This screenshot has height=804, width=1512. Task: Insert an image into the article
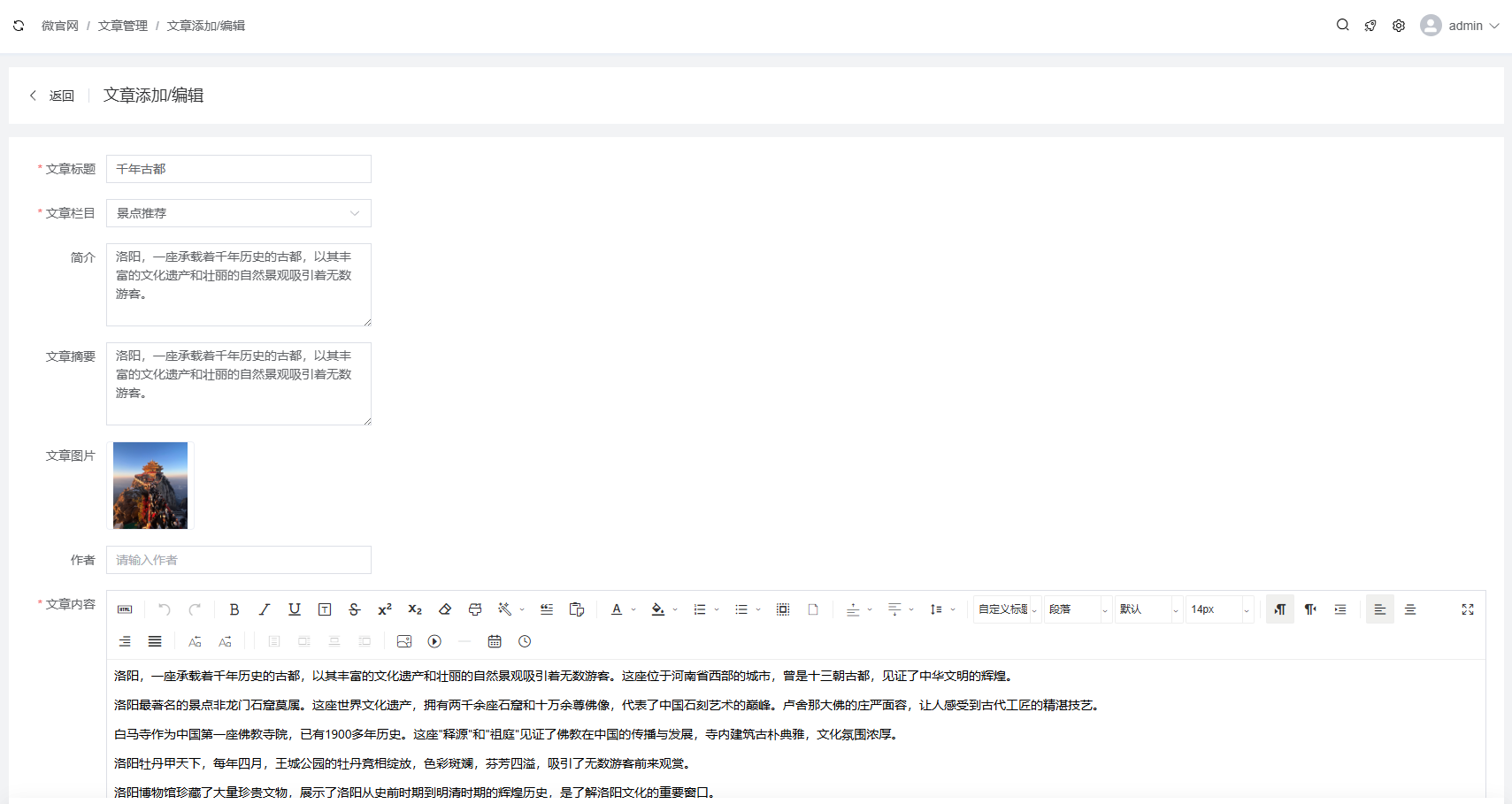(404, 641)
